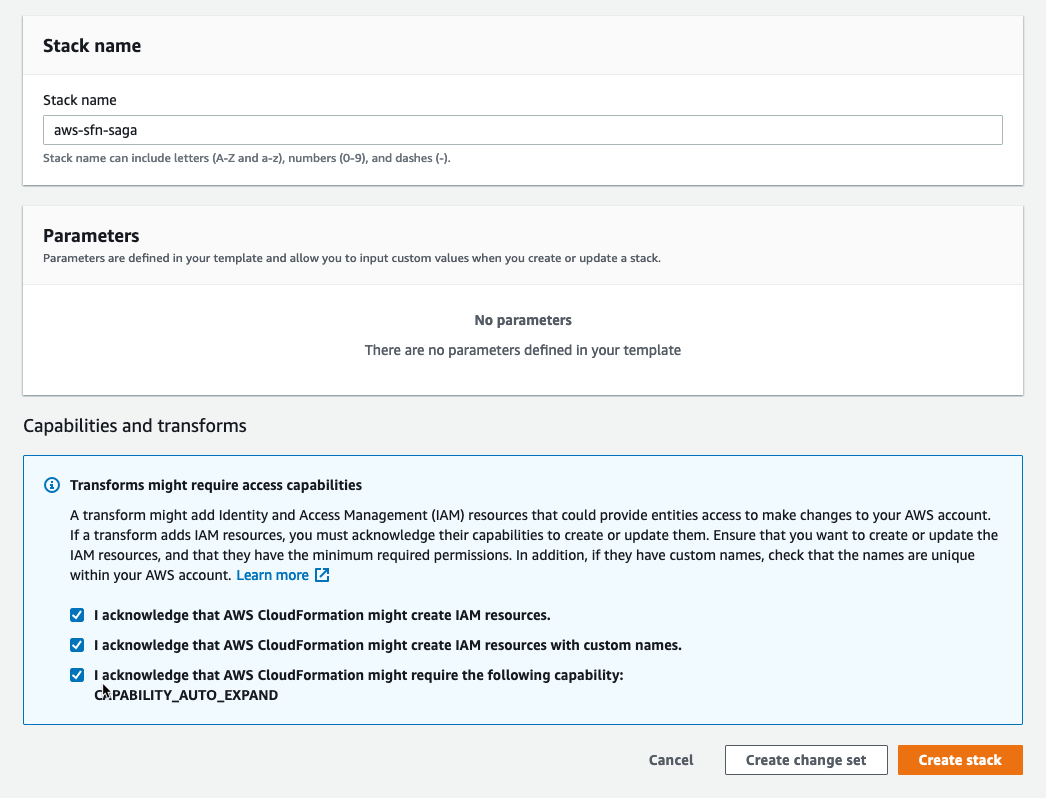Click the info icon next to Transforms heading
The width and height of the screenshot is (1046, 798).
pyautogui.click(x=52, y=485)
